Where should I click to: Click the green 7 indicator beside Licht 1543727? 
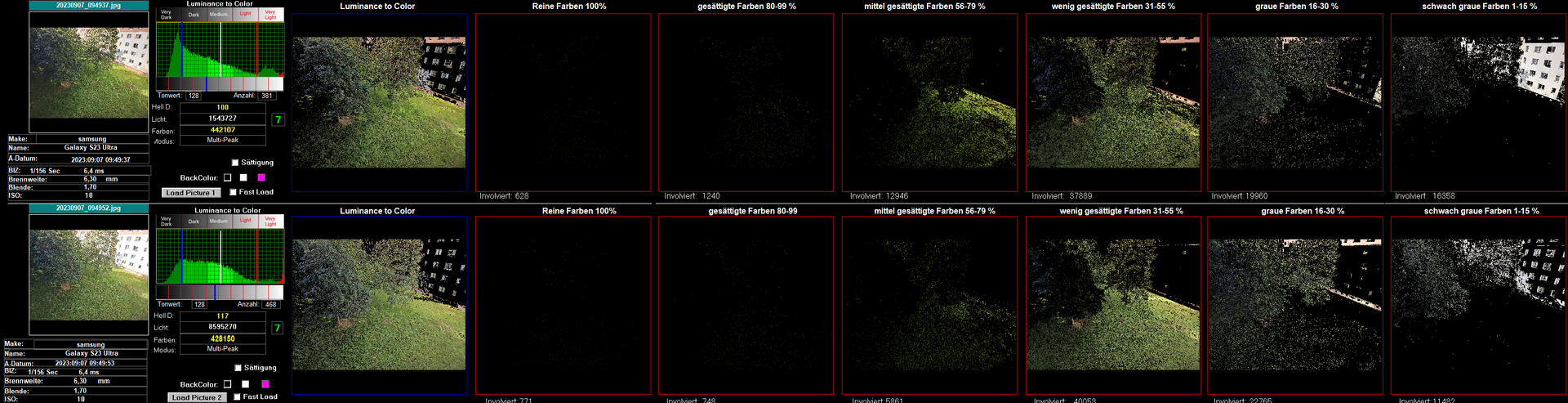tap(278, 119)
